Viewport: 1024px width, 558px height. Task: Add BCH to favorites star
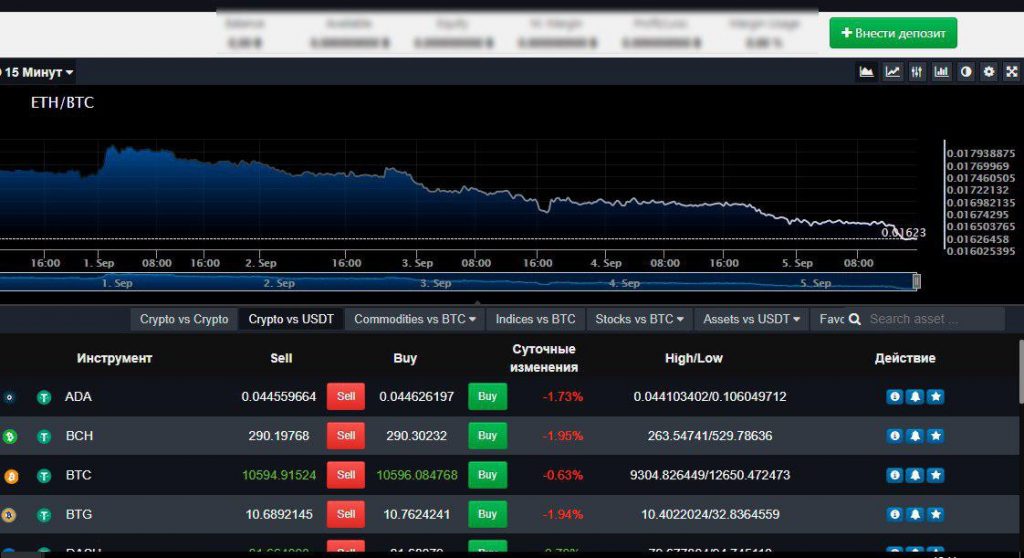936,436
